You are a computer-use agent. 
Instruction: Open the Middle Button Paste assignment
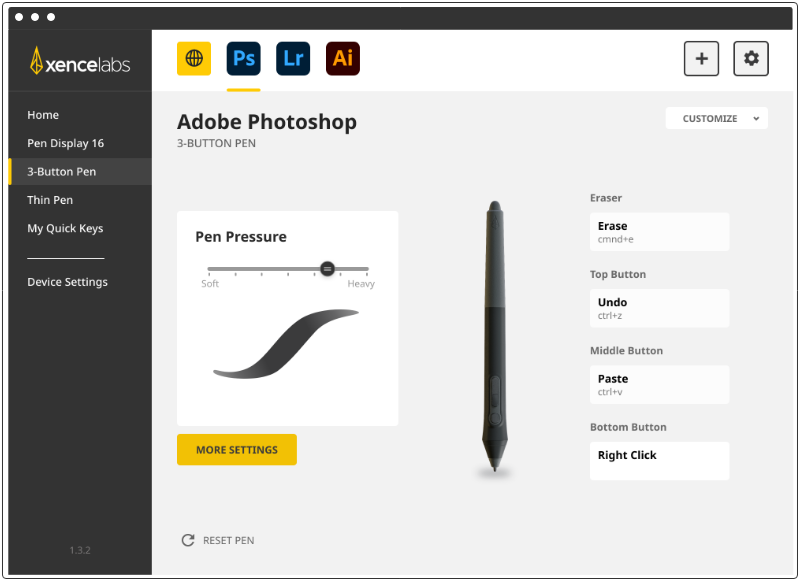659,385
